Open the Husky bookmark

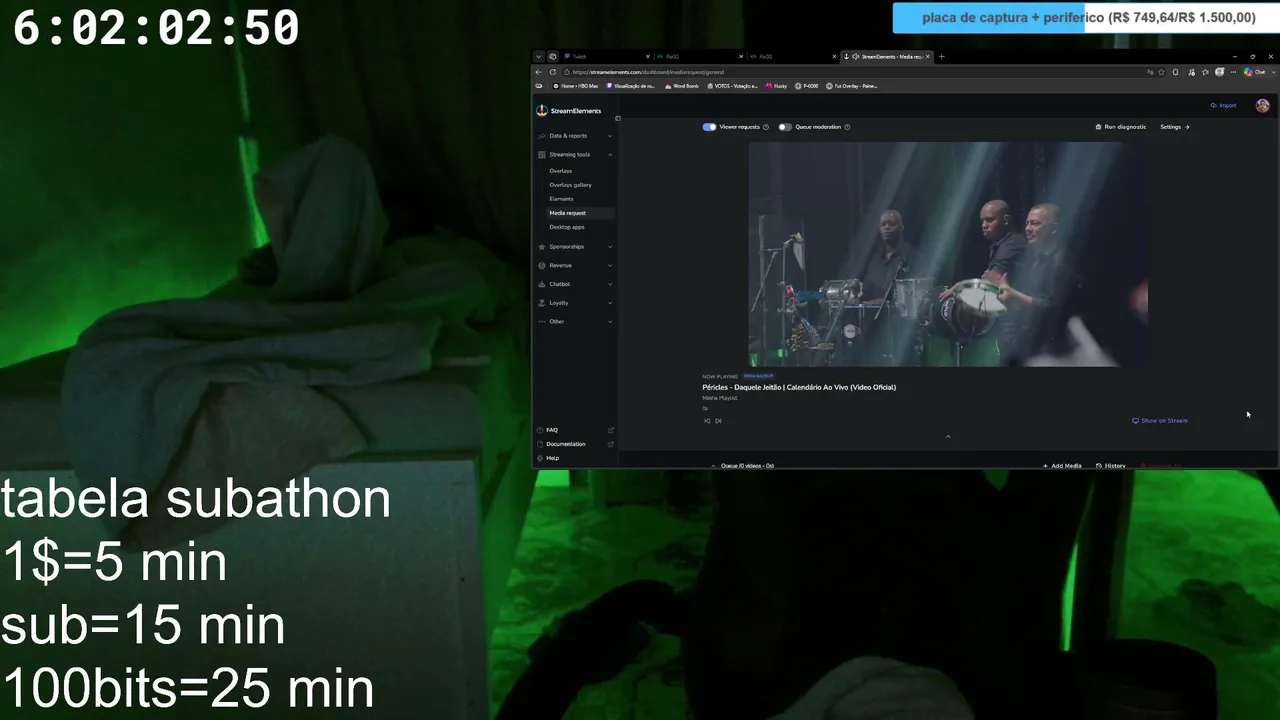tap(777, 86)
